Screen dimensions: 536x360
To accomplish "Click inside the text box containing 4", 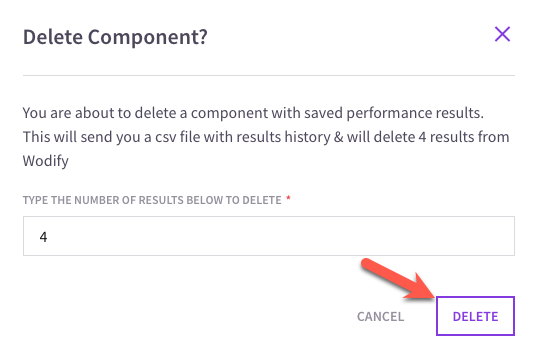I will coord(269,236).
